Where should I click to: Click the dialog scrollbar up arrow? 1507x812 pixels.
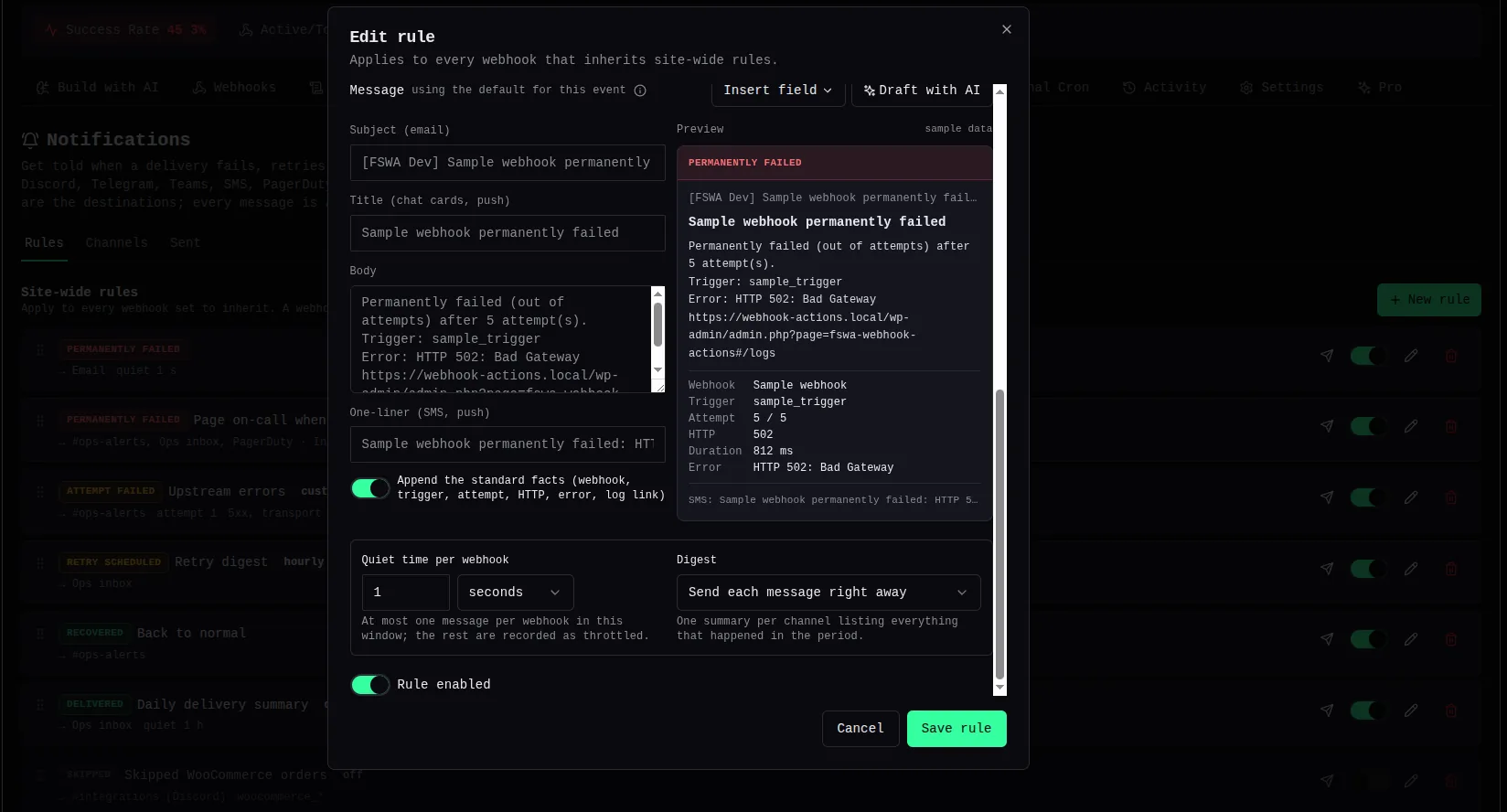click(999, 91)
